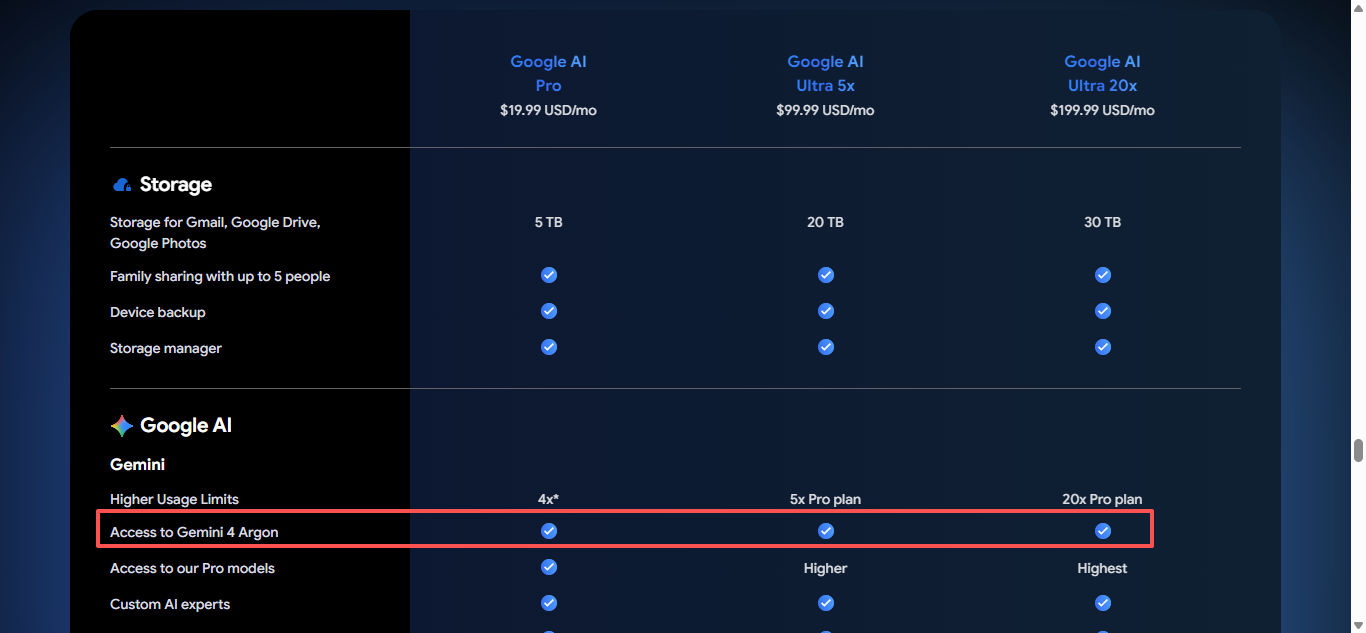Click Gemini 4 Argon checkmark under Ultra 20x
The height and width of the screenshot is (633, 1366).
point(1103,531)
